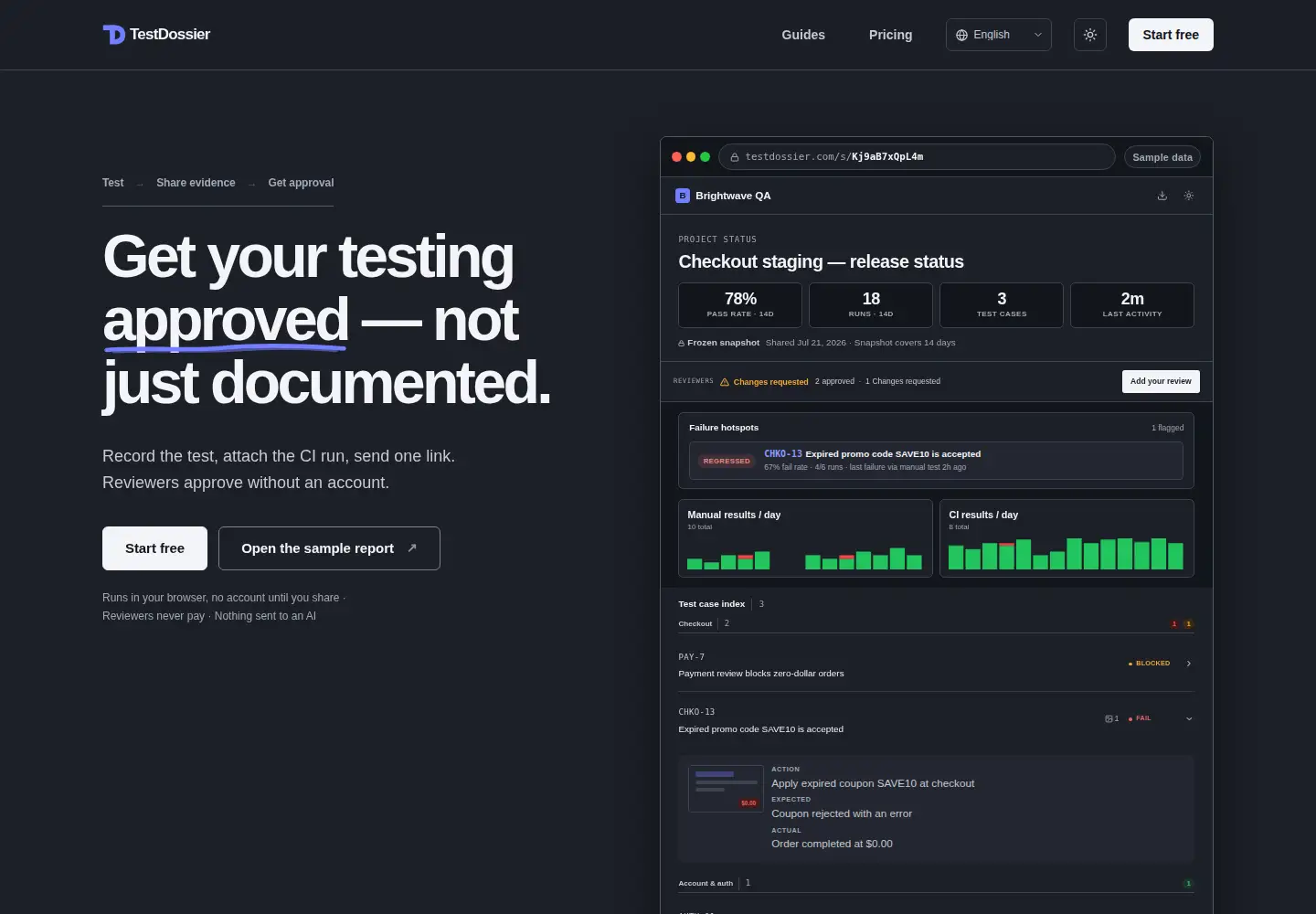Click the green pass count in Account & auth
Viewport: 1316px width, 914px height.
coord(1188,884)
